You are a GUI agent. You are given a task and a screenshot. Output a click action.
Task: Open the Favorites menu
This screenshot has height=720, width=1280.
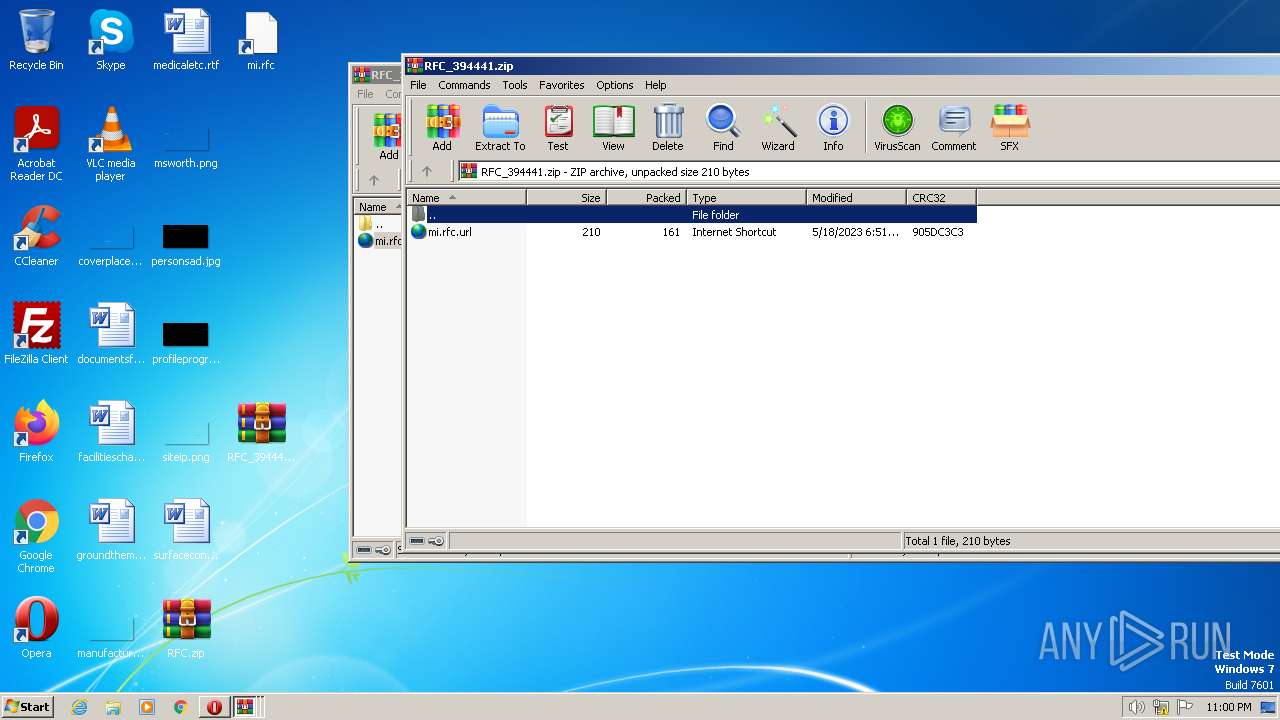(x=562, y=85)
